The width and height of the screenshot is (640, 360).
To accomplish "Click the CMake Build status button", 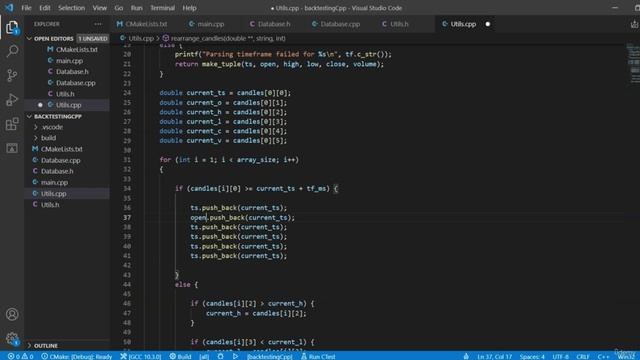I will coord(180,356).
